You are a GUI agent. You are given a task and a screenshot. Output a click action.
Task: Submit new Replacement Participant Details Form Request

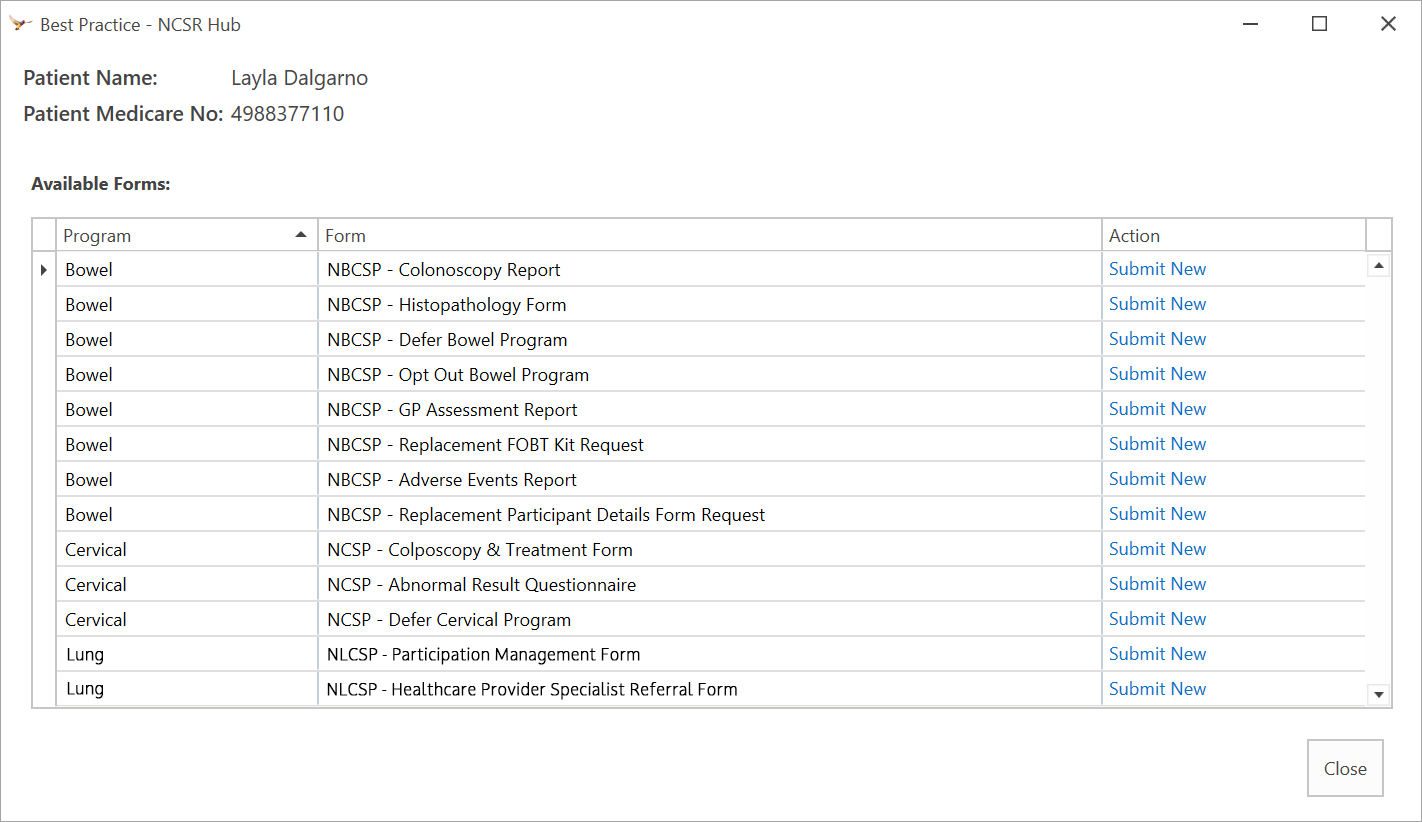pos(1157,514)
